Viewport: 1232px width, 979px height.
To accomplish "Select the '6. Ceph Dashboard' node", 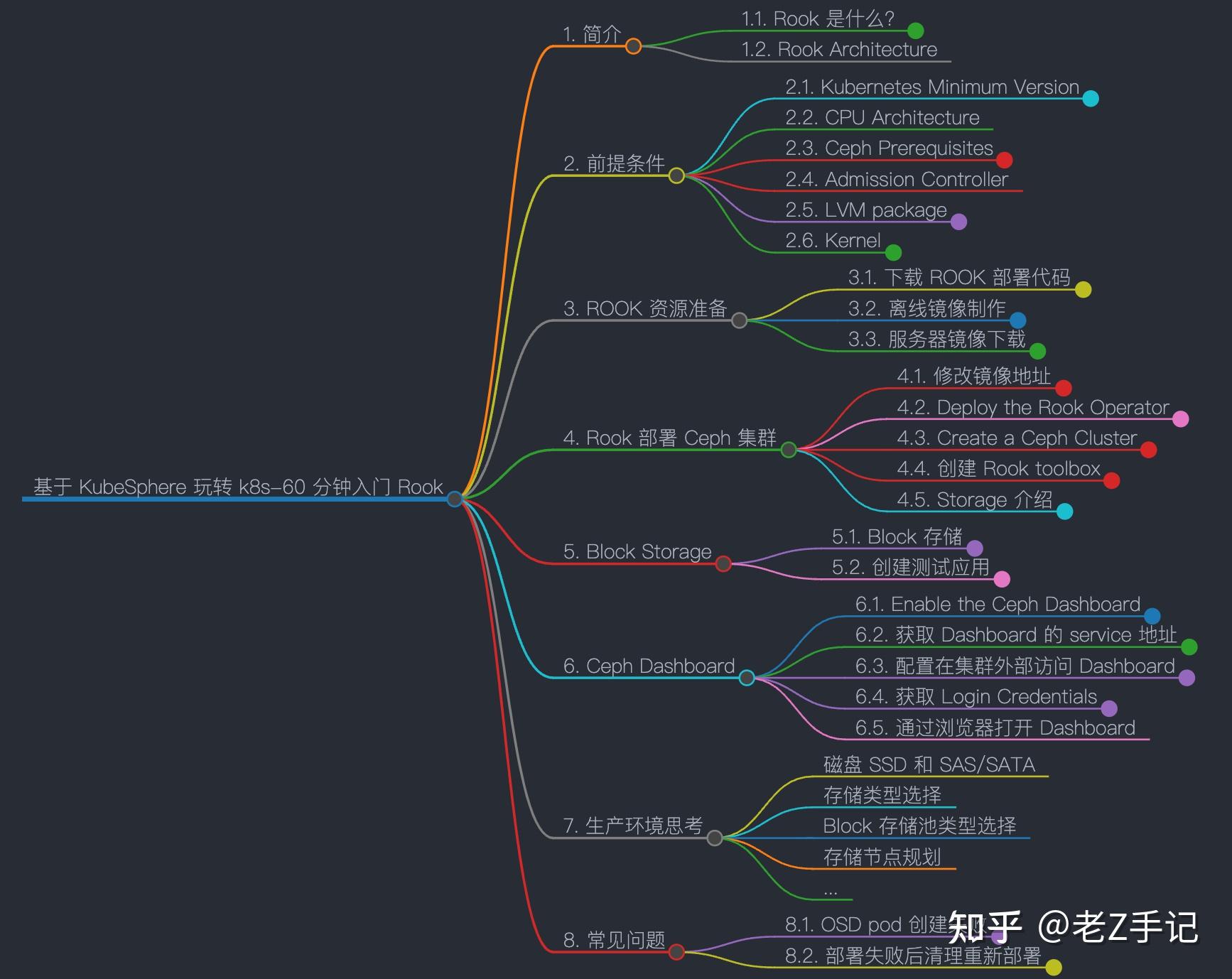I will (x=648, y=666).
